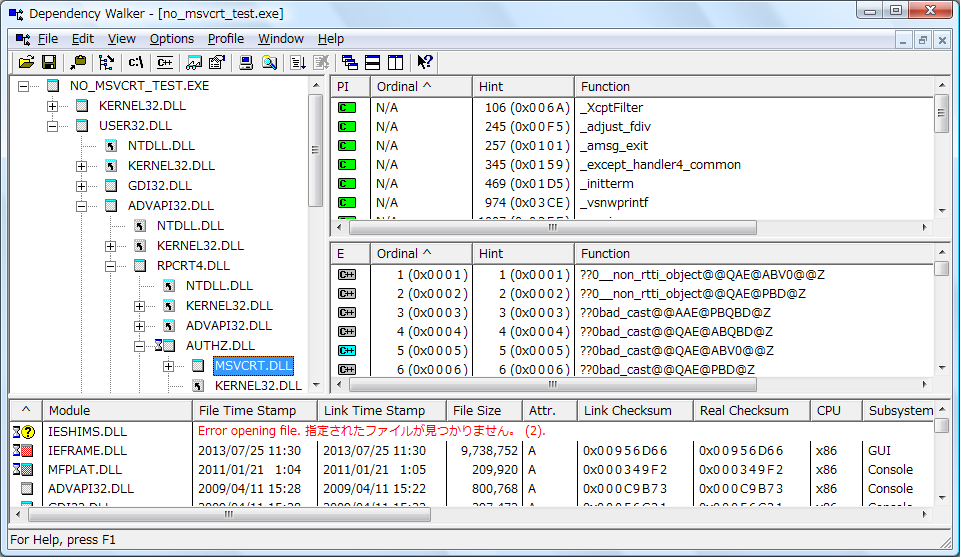
Task: Click the Configure Module Search Order icon
Action: click(269, 63)
